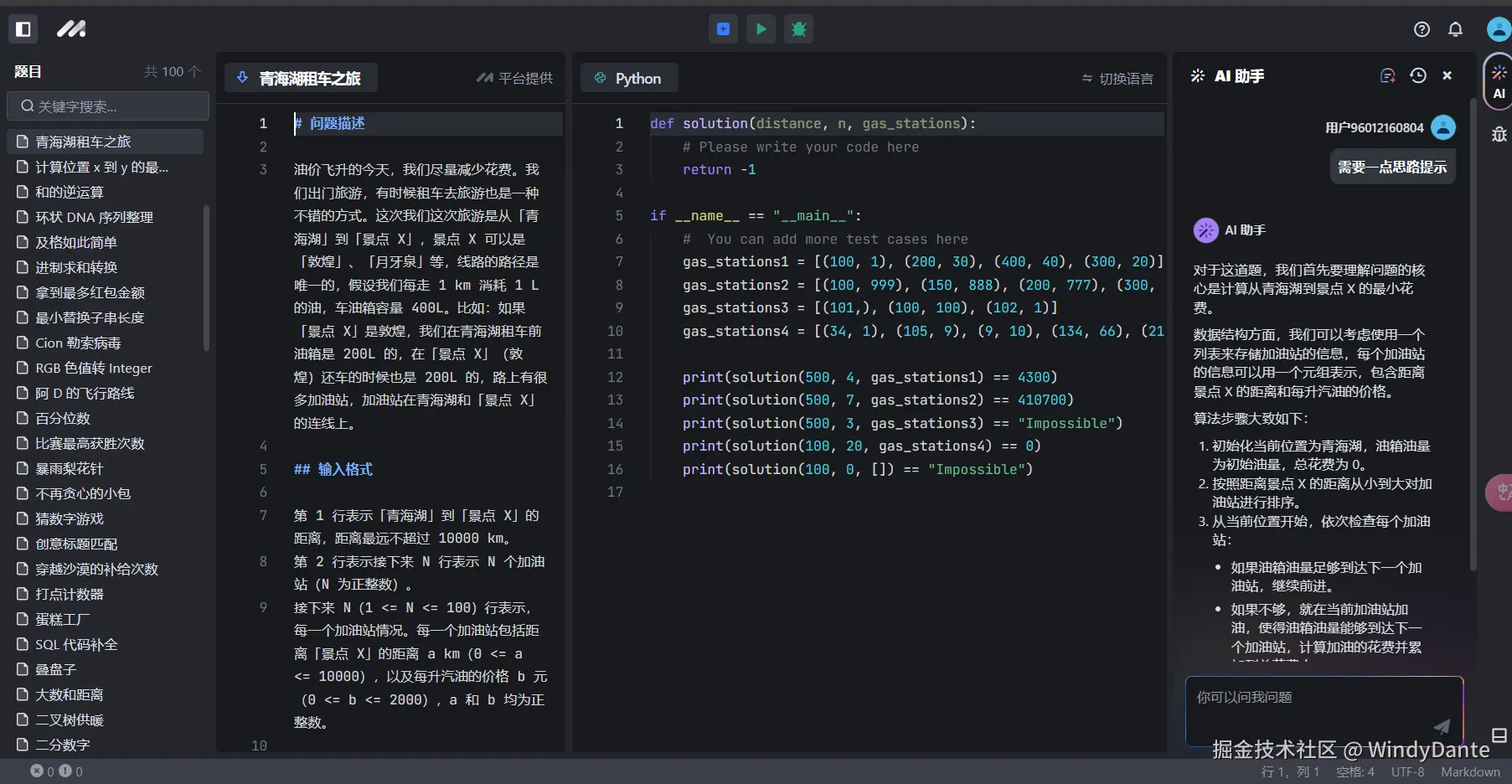Select the 青海湖租车之旅 description tab
The height and width of the screenshot is (784, 1512).
point(301,79)
